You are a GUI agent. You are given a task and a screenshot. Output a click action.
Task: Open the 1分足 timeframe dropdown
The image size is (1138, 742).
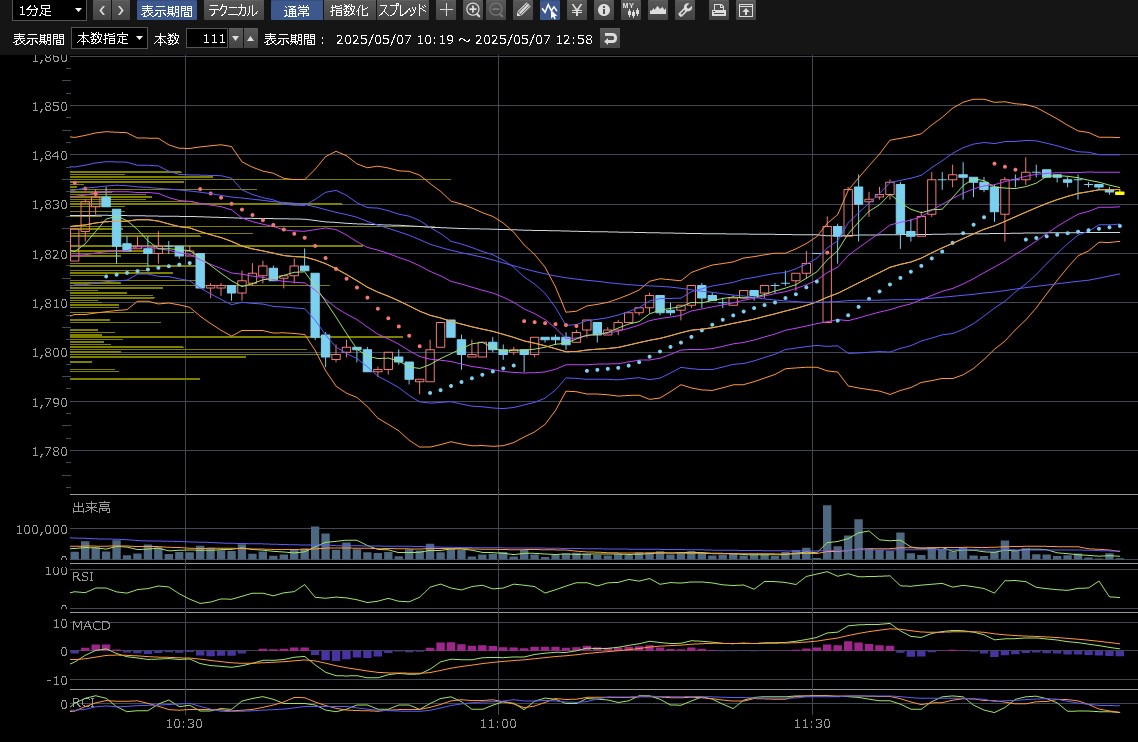pyautogui.click(x=49, y=10)
